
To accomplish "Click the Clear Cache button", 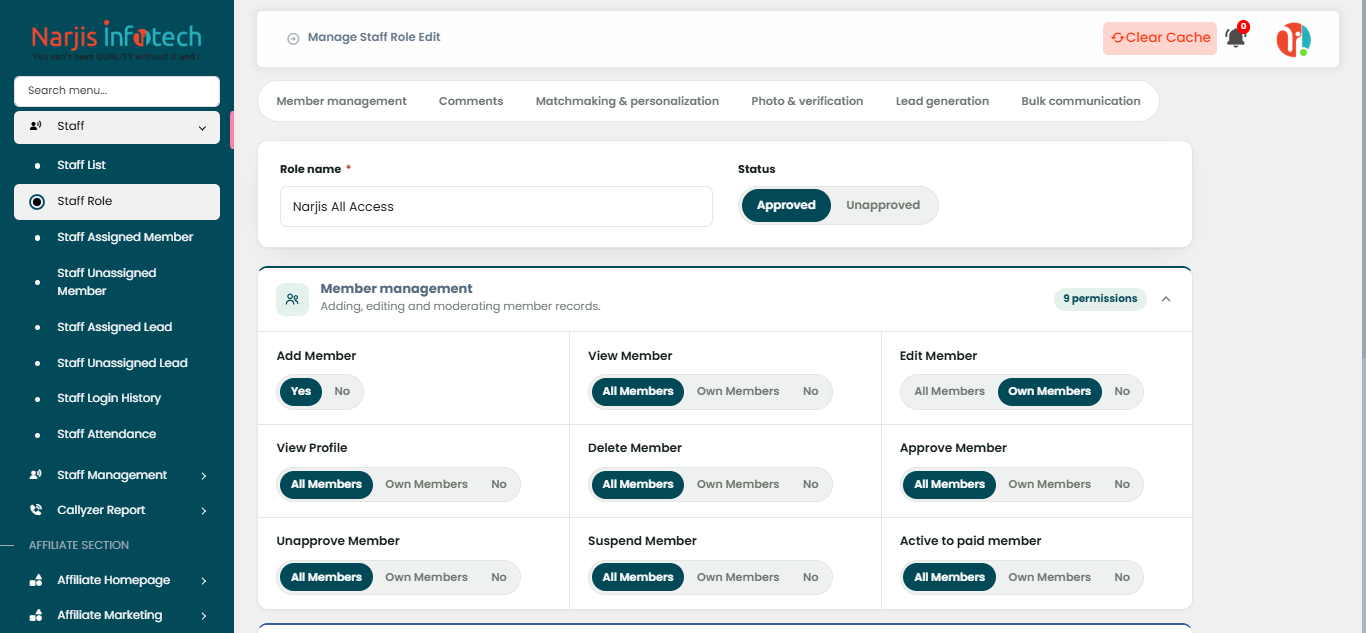I will (1160, 38).
